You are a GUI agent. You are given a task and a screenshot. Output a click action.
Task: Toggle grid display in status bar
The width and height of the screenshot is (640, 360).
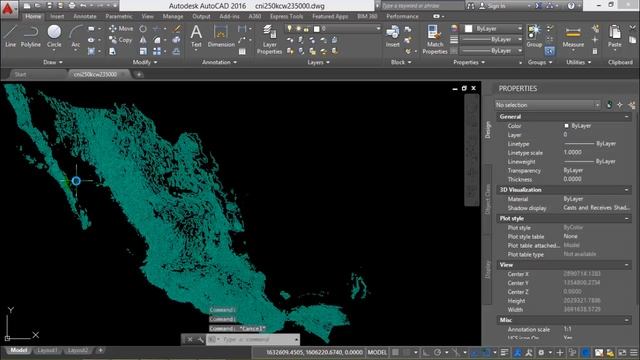pyautogui.click(x=396, y=352)
